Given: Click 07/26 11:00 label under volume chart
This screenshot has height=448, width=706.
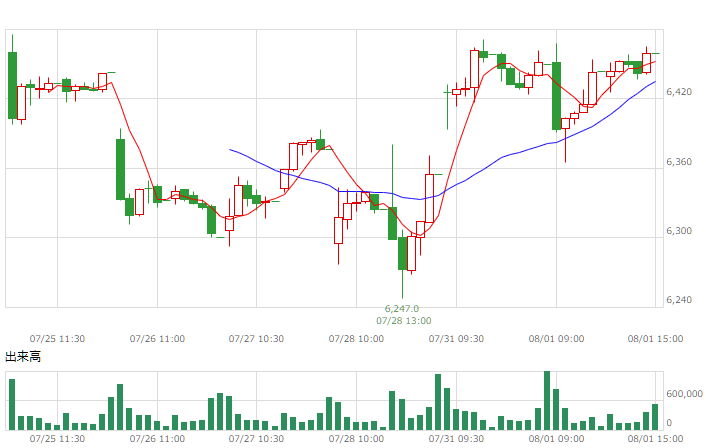Looking at the screenshot, I should pyautogui.click(x=157, y=439).
